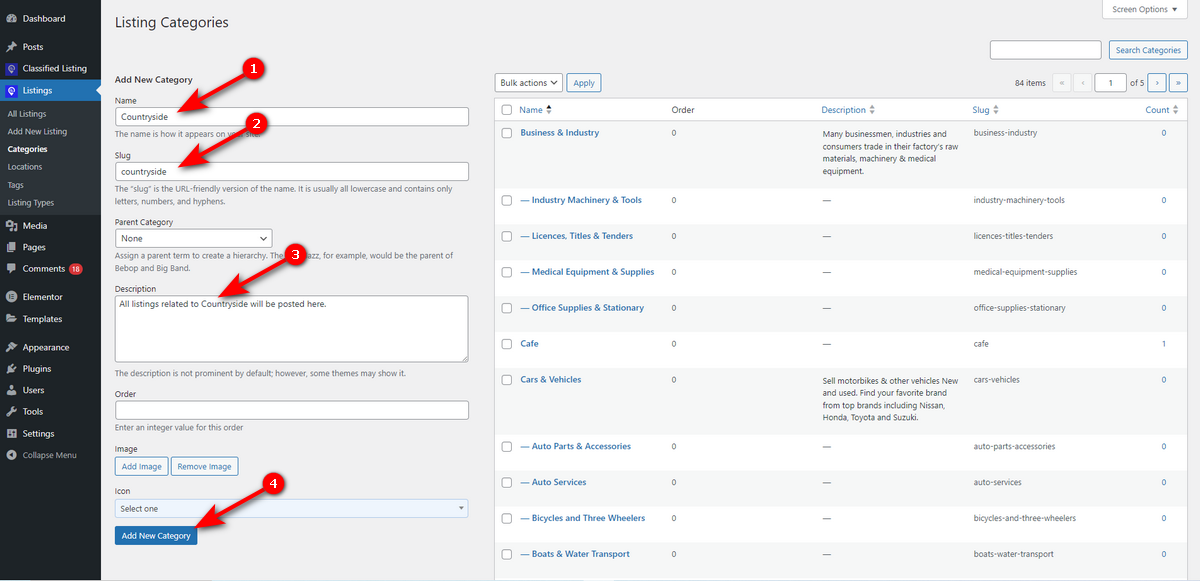Open Categories submenu item
This screenshot has height=581, width=1200.
click(27, 149)
